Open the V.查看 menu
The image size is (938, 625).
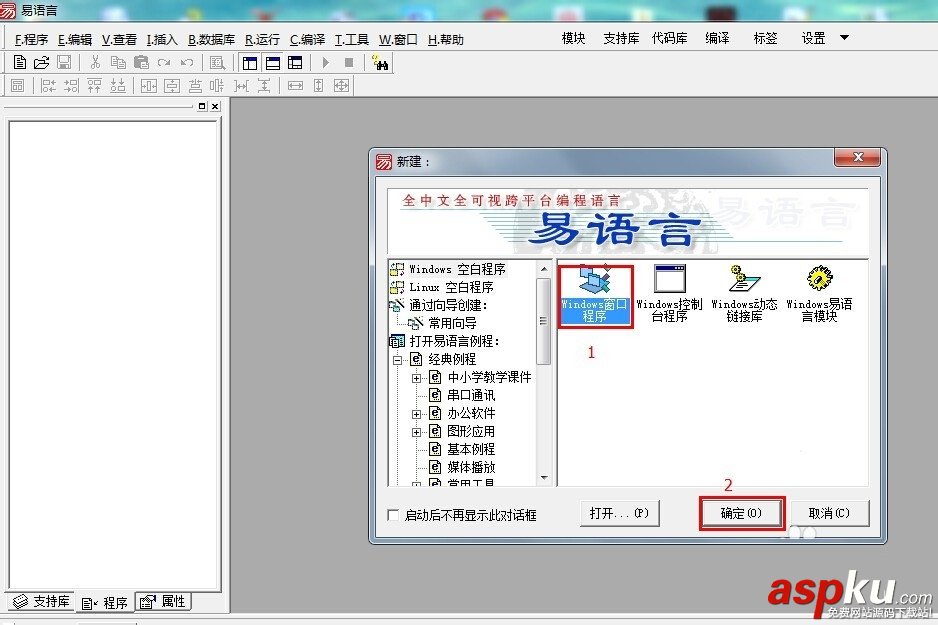(x=119, y=39)
